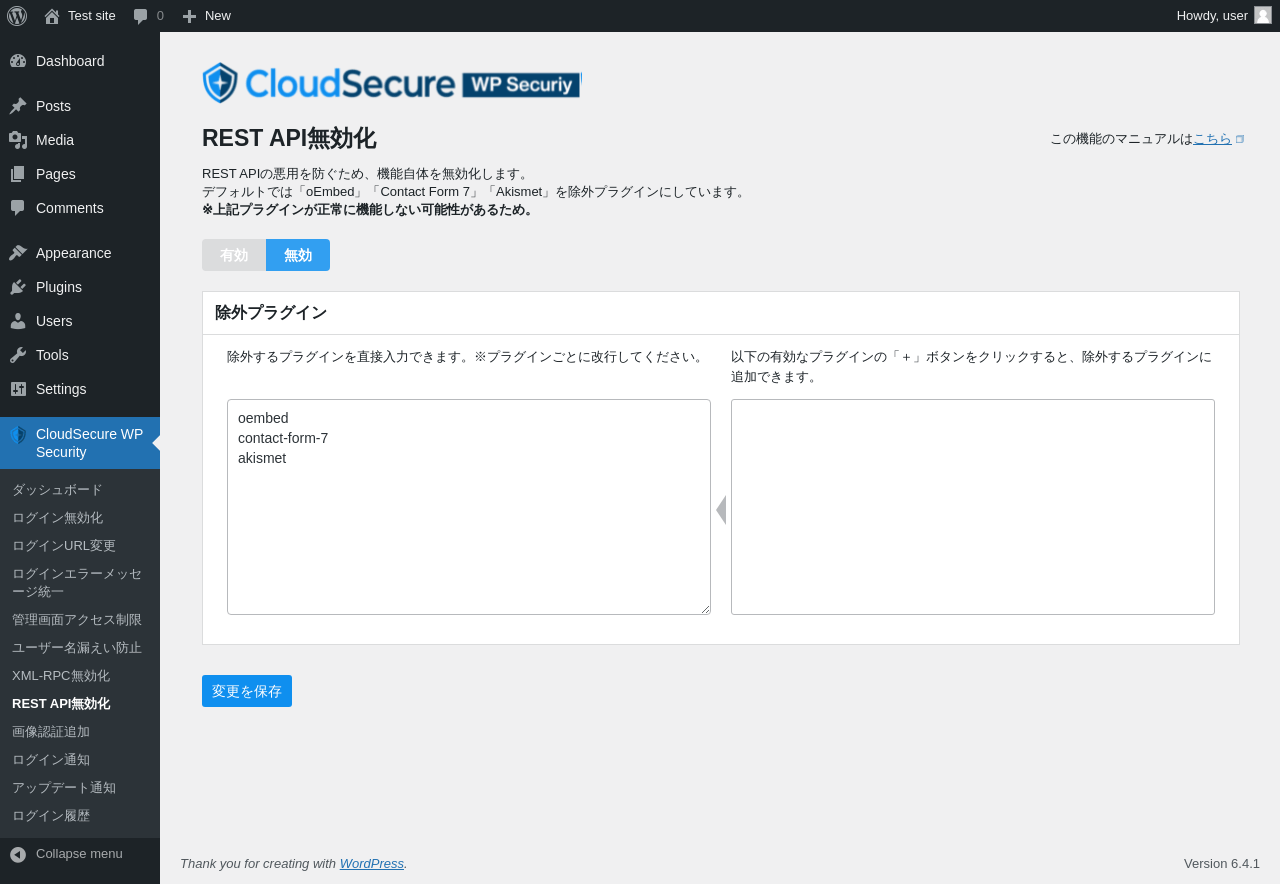Open ログイン履歴 submenu item
1280x884 pixels.
(80, 816)
